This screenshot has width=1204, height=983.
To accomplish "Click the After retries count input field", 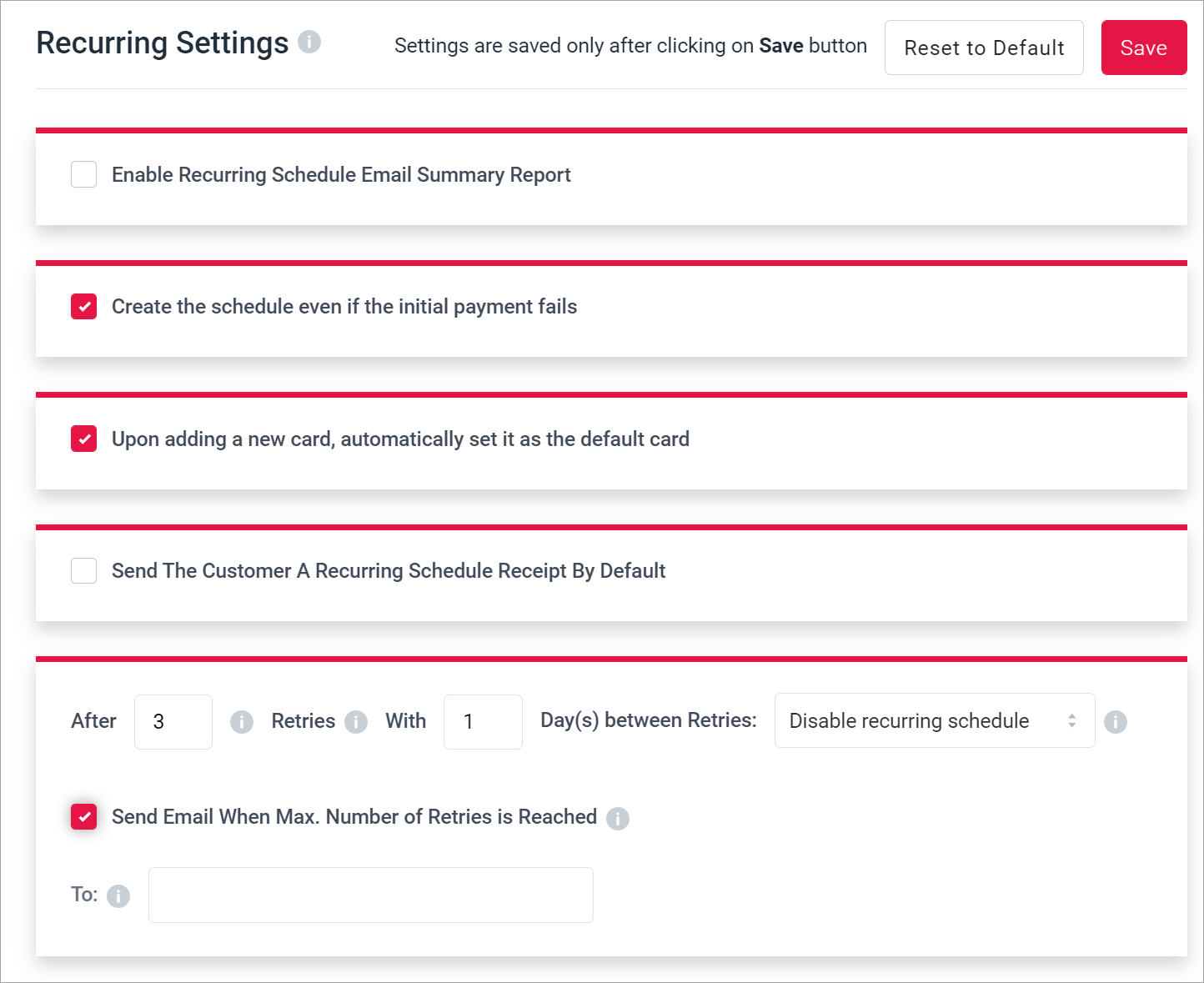I will [173, 722].
